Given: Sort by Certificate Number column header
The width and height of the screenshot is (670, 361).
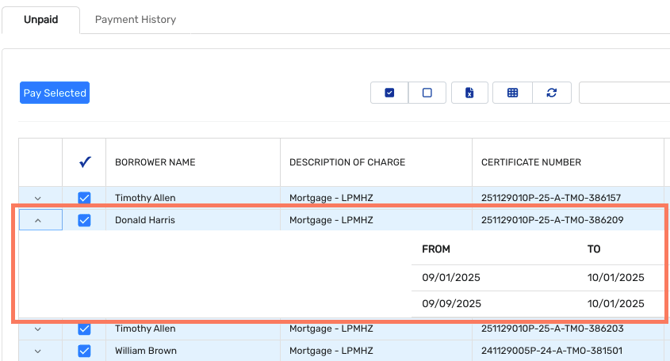Looking at the screenshot, I should pos(531,162).
